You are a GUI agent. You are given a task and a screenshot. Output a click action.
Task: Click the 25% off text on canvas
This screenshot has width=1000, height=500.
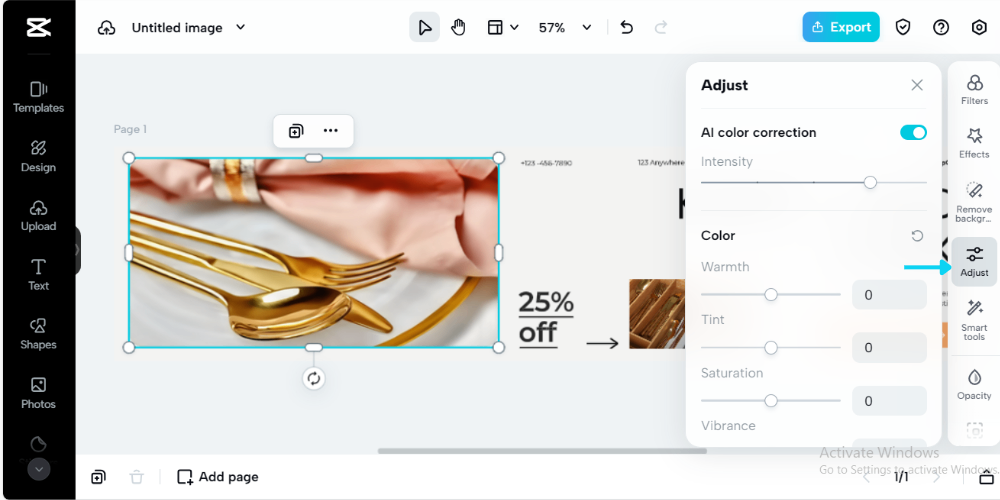[x=546, y=318]
